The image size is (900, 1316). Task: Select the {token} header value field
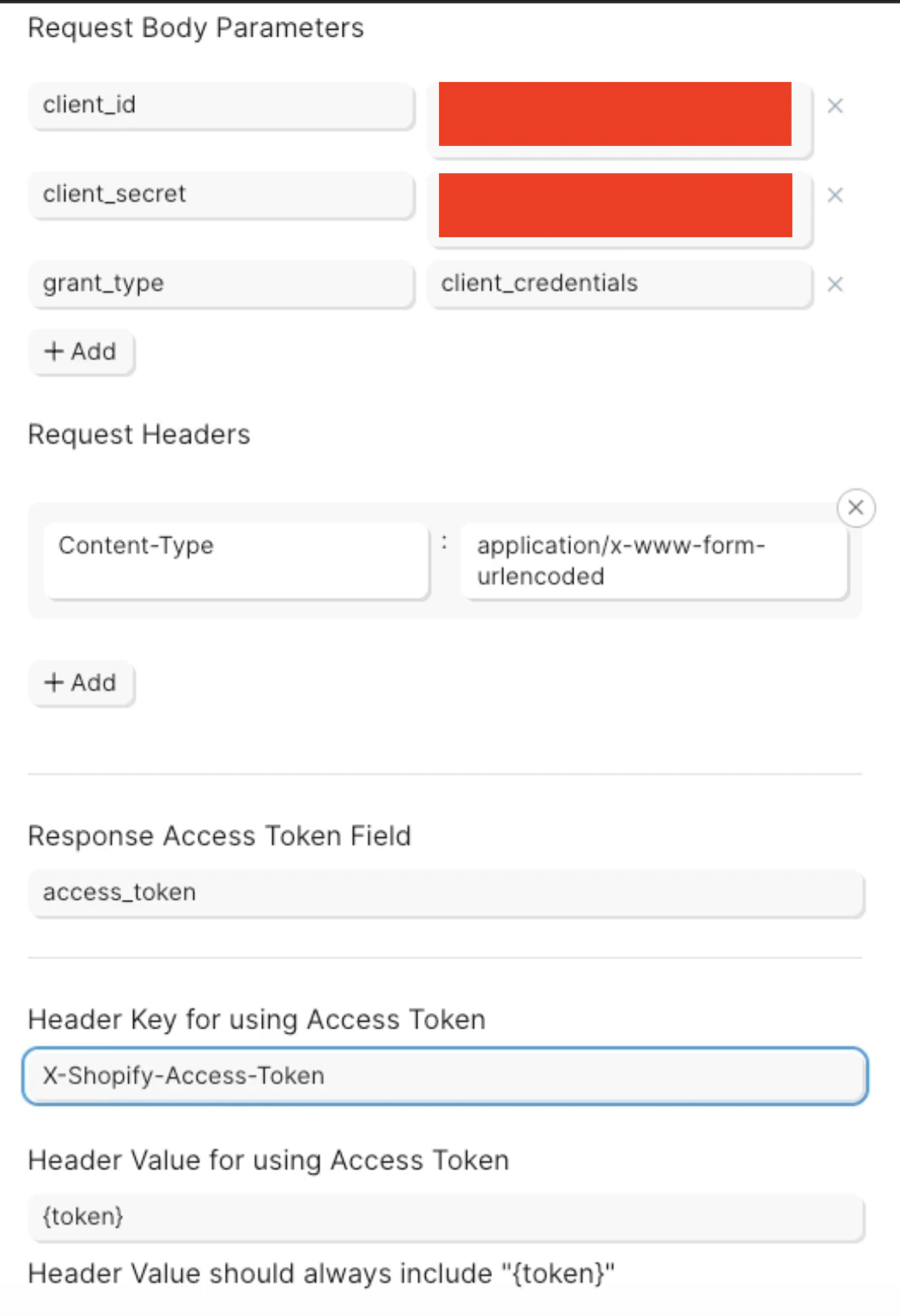pyautogui.click(x=446, y=1217)
